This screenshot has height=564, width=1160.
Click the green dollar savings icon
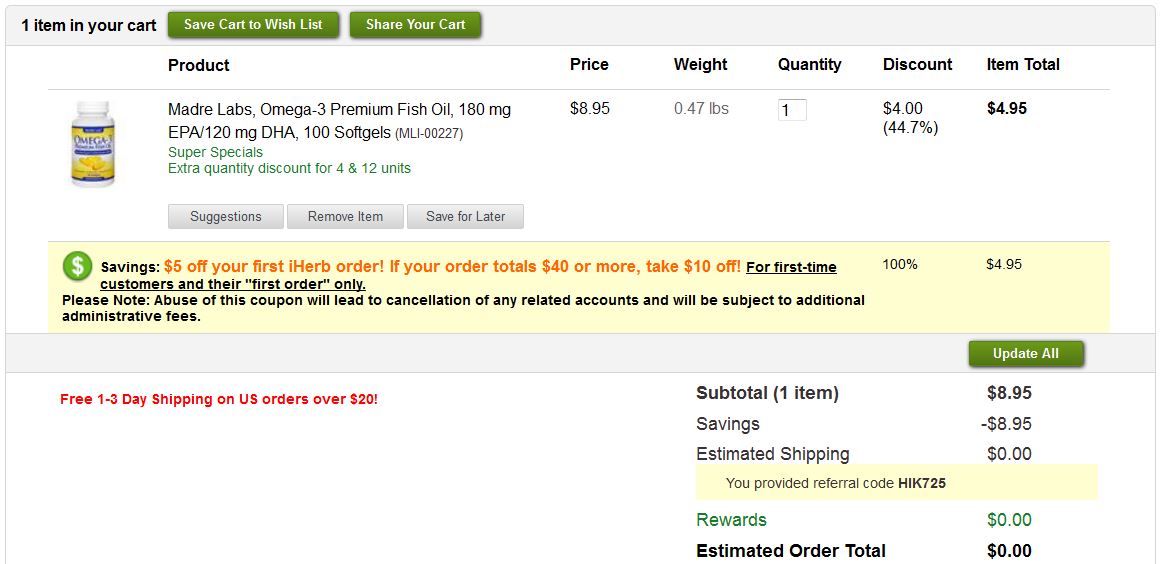tap(77, 265)
